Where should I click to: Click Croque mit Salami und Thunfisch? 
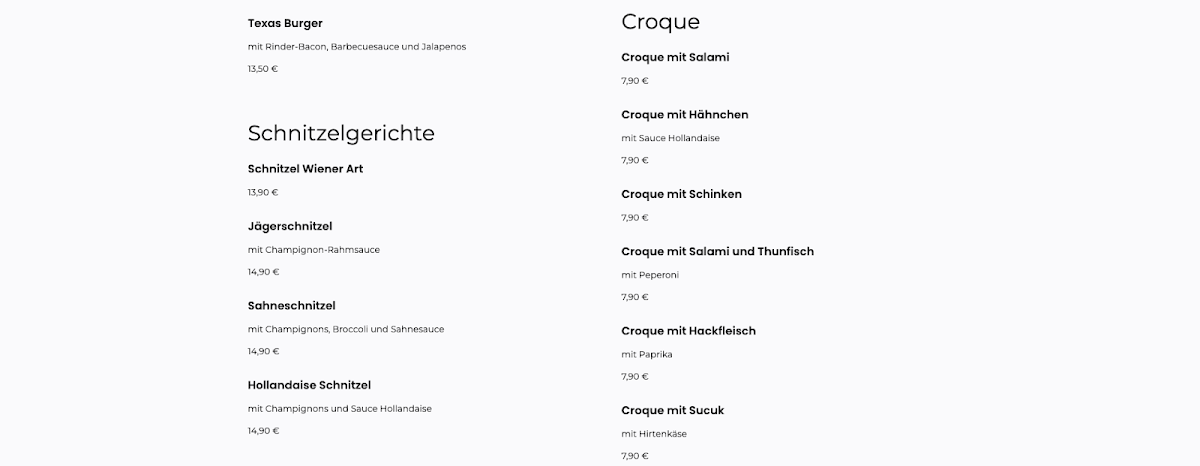(717, 251)
